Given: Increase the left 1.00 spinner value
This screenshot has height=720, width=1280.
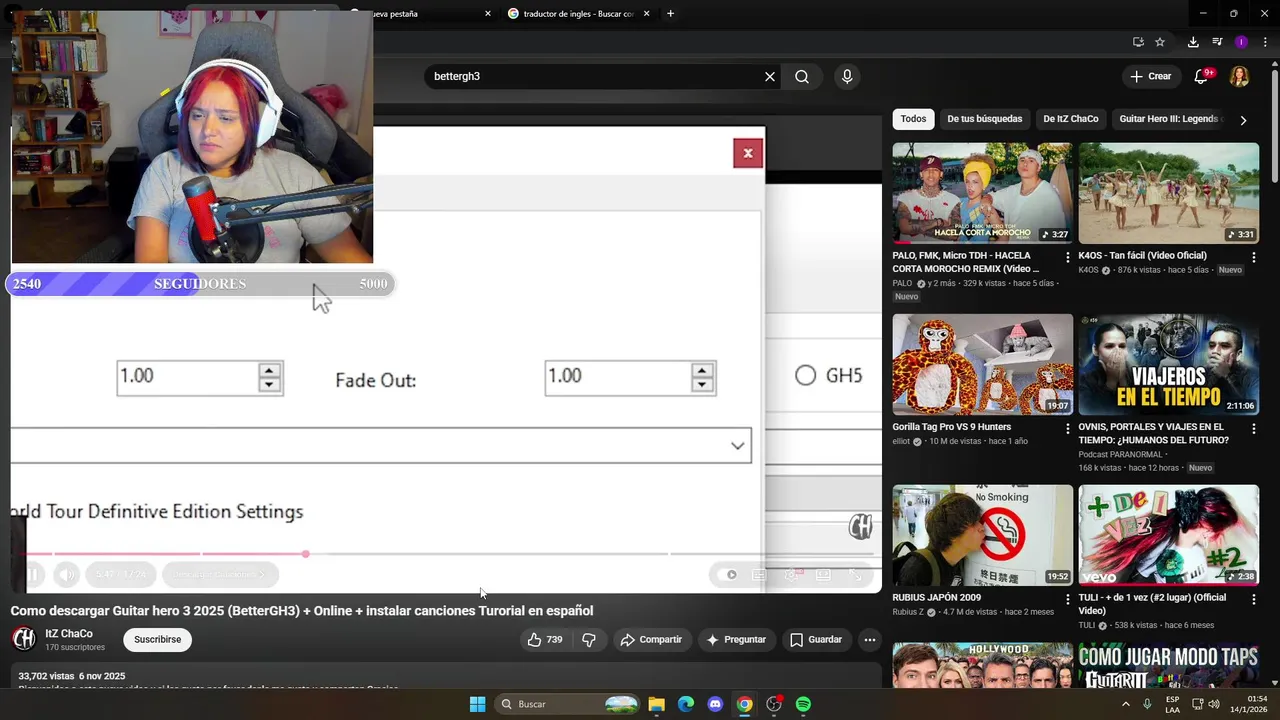Looking at the screenshot, I should click(x=268, y=369).
